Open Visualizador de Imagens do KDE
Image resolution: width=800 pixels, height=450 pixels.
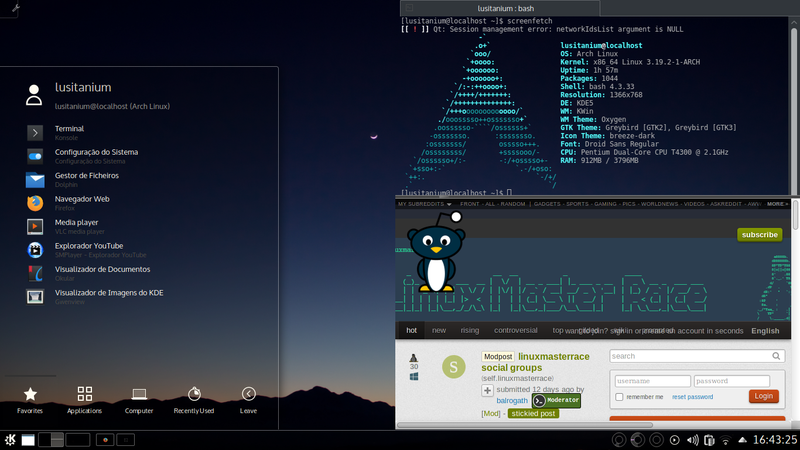click(x=97, y=297)
